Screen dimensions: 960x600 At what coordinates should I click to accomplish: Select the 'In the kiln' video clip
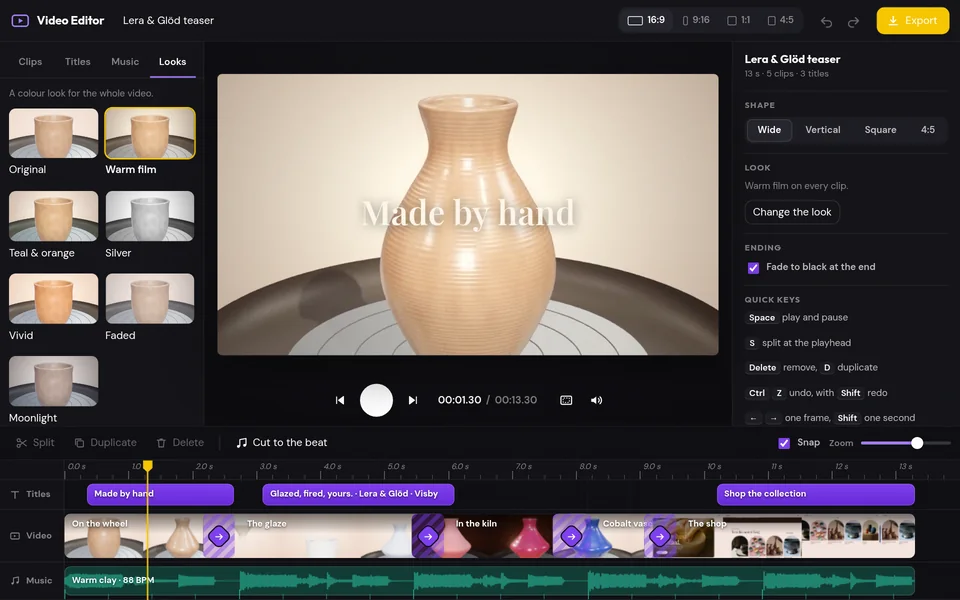pos(498,536)
